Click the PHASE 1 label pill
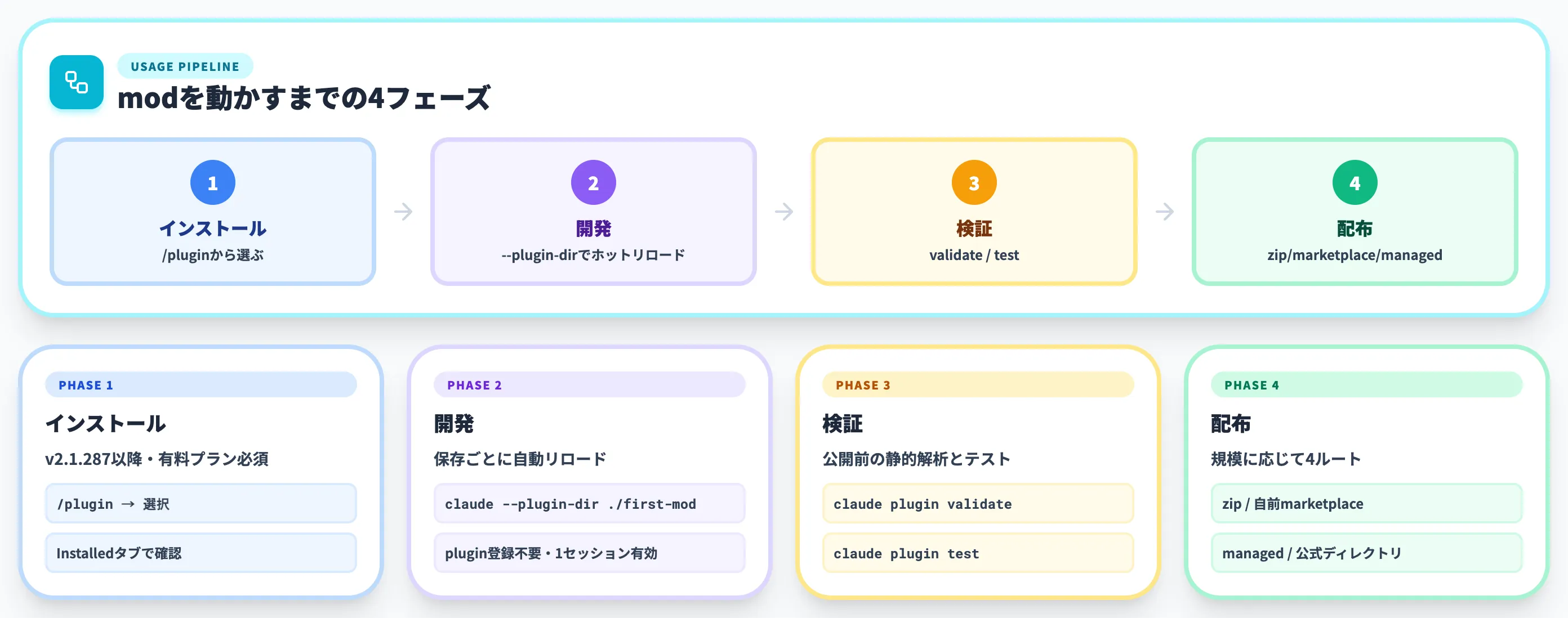 point(201,384)
